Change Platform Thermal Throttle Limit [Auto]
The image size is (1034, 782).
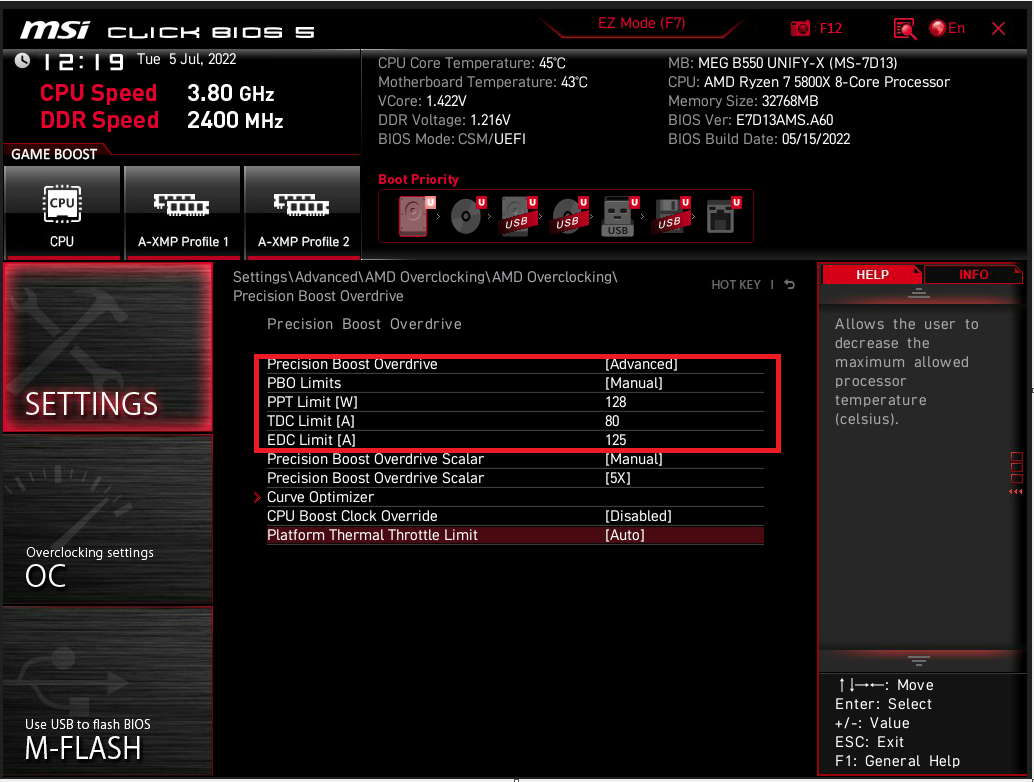coord(515,535)
